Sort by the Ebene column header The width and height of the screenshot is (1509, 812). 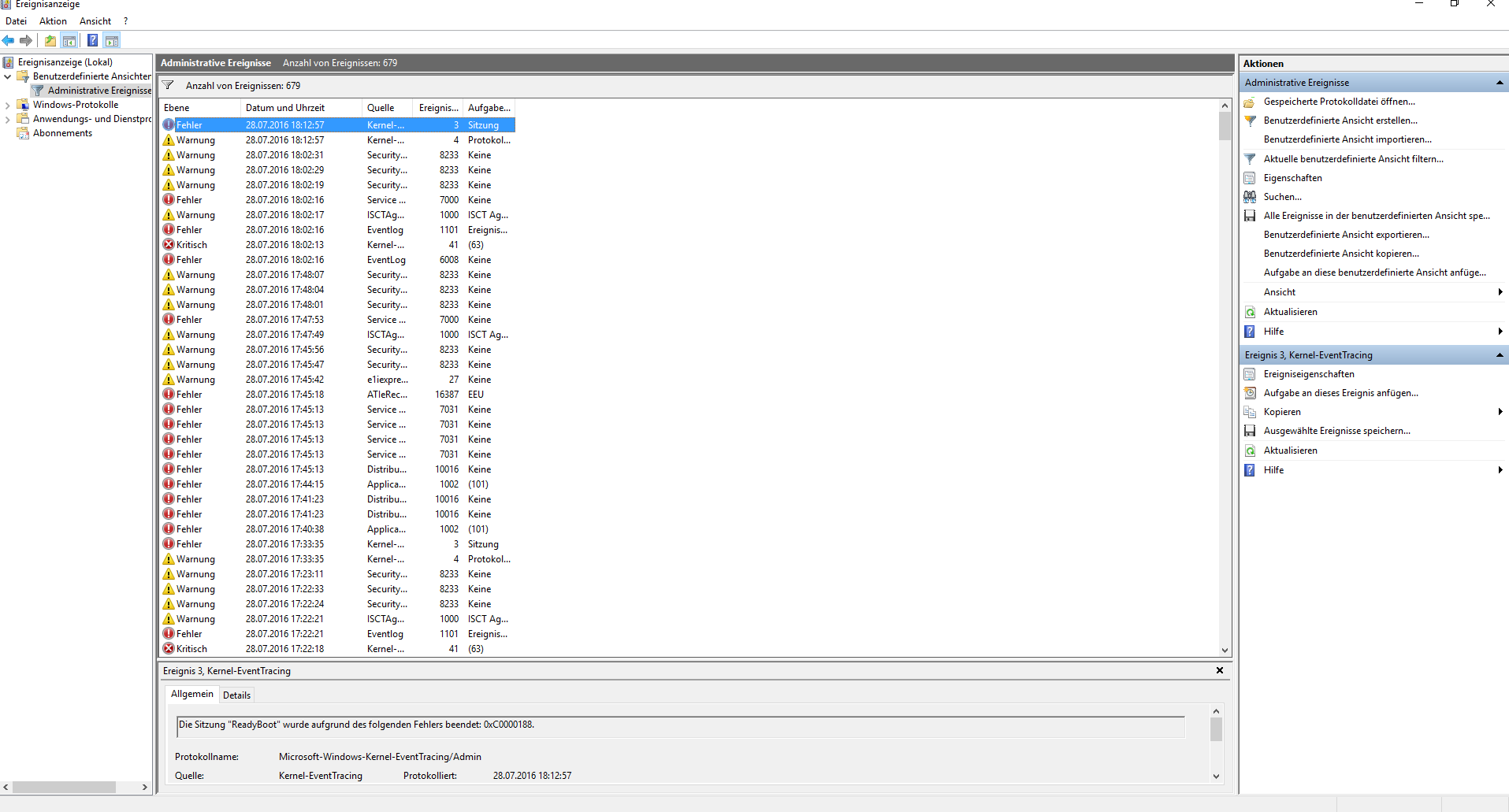pyautogui.click(x=200, y=108)
